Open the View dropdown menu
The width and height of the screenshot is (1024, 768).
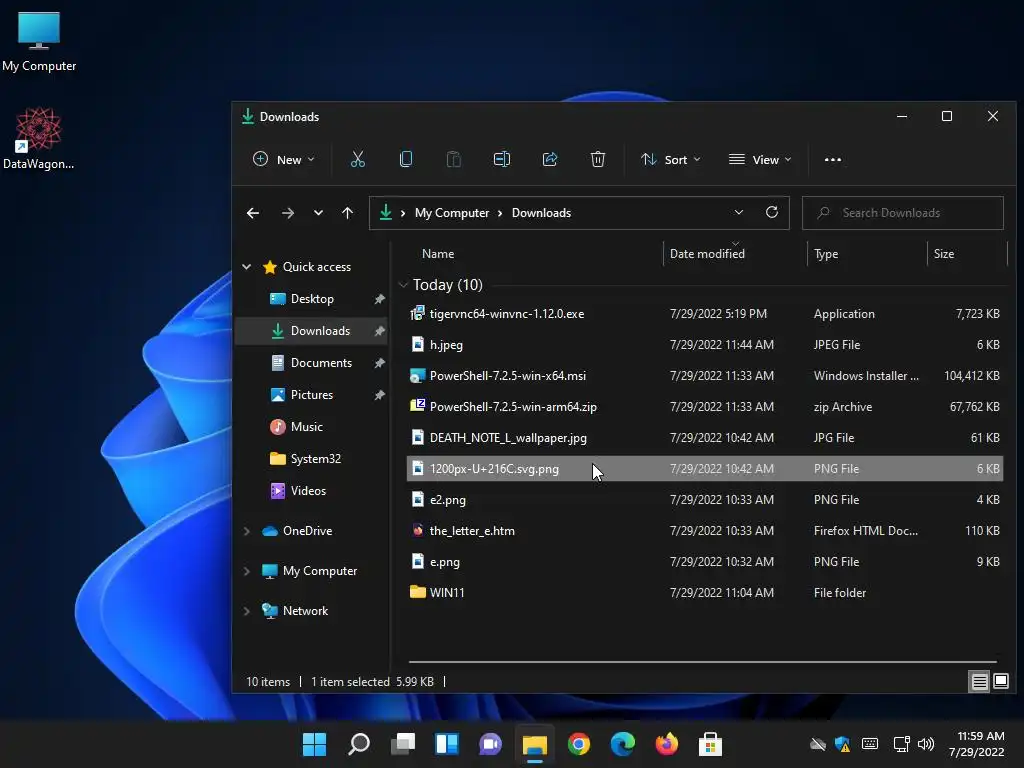click(x=760, y=159)
